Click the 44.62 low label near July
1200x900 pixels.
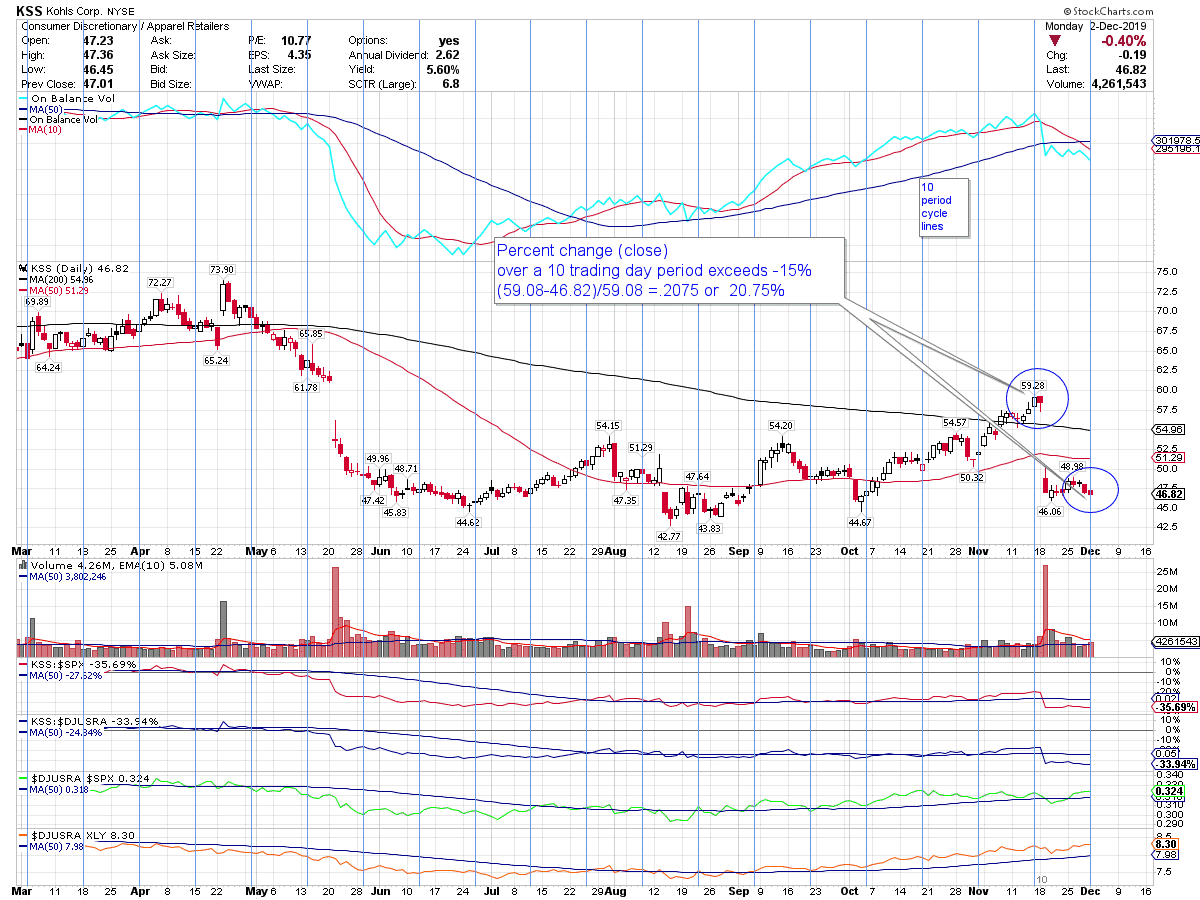pos(468,522)
